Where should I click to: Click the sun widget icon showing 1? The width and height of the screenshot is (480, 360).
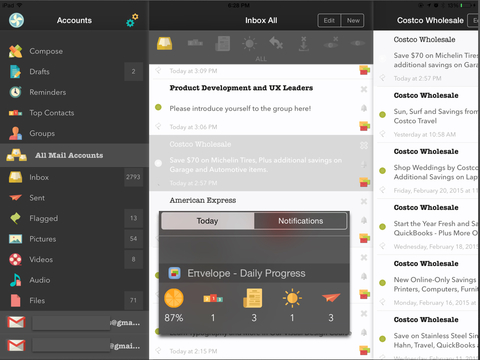[292, 298]
